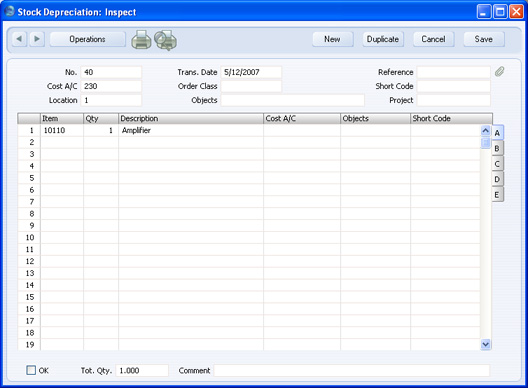The image size is (528, 388).
Task: Click the Cancel button
Action: click(433, 39)
